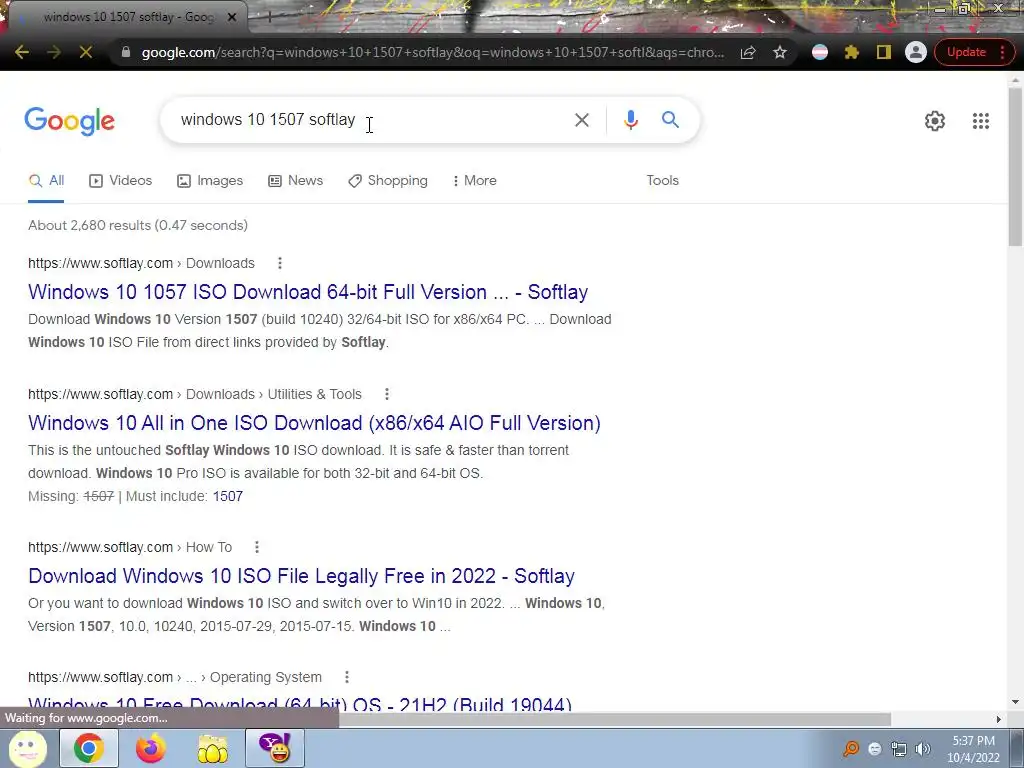The height and width of the screenshot is (768, 1024).
Task: Click the horizontal scrollbar right arrow
Action: pyautogui.click(x=998, y=719)
